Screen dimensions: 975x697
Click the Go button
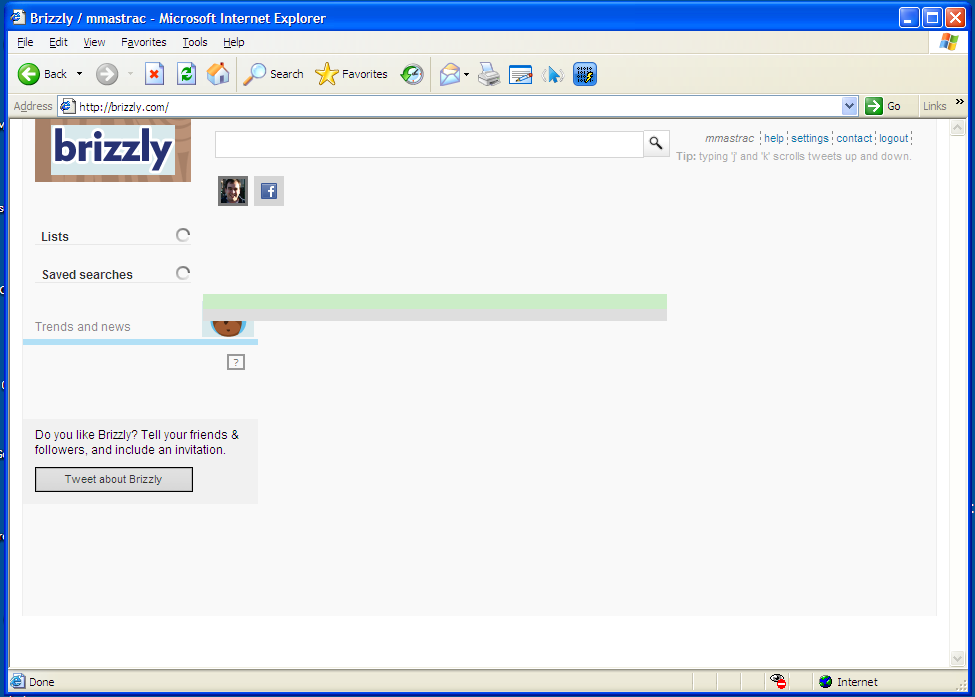tap(883, 106)
